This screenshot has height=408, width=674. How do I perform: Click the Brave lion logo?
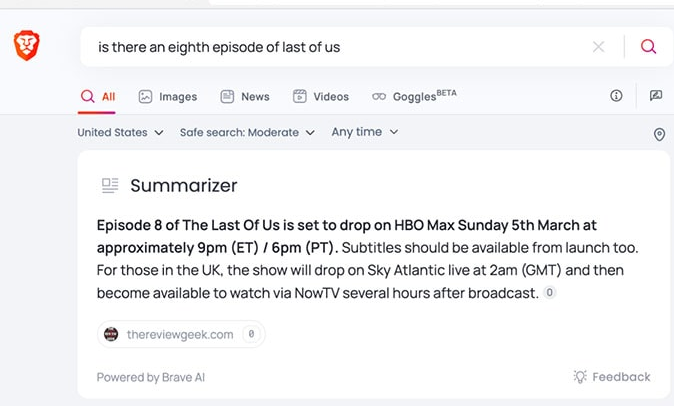(26, 46)
